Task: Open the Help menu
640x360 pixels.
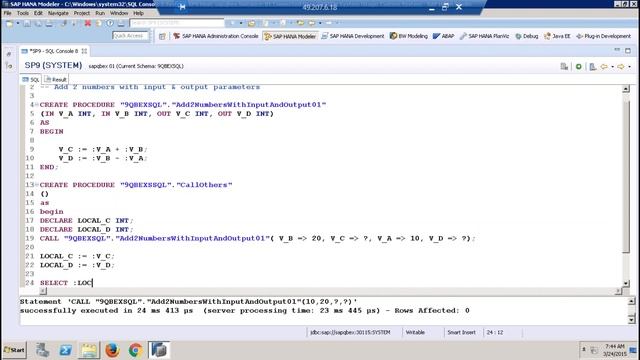Action: [138, 13]
